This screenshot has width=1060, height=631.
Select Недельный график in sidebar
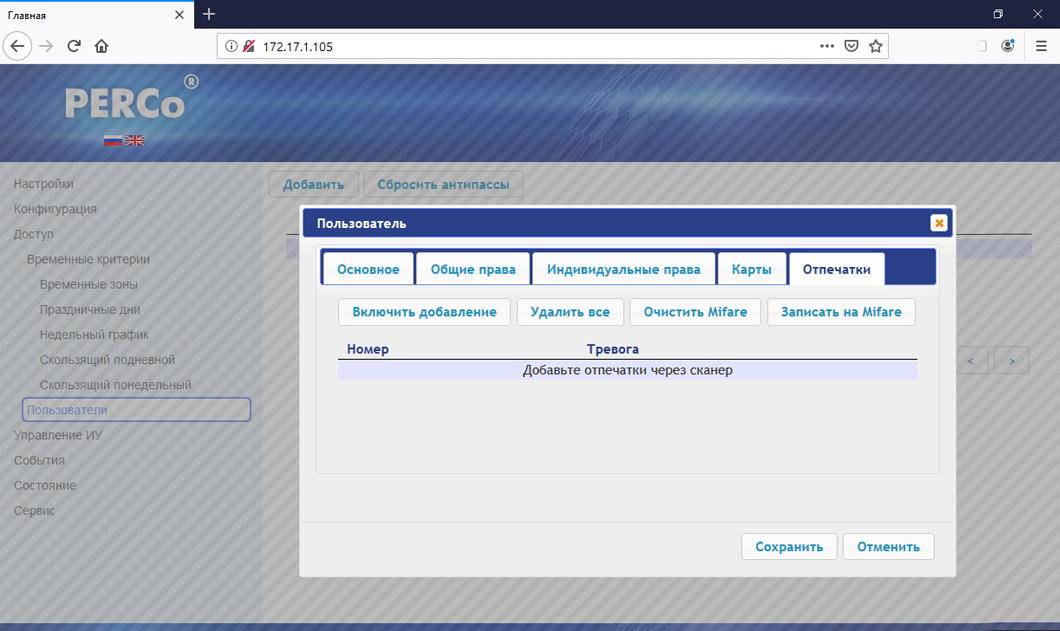94,335
